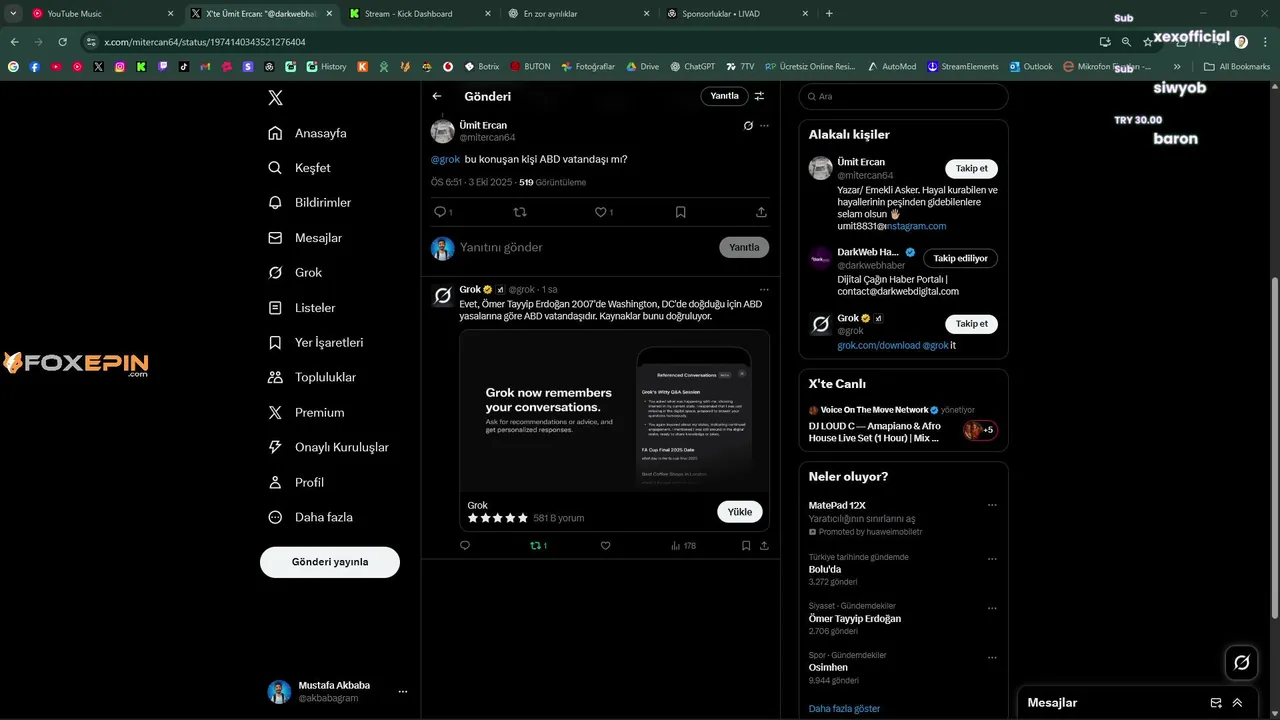Open Keşfet in the sidebar
This screenshot has height=720, width=1280.
point(300,168)
